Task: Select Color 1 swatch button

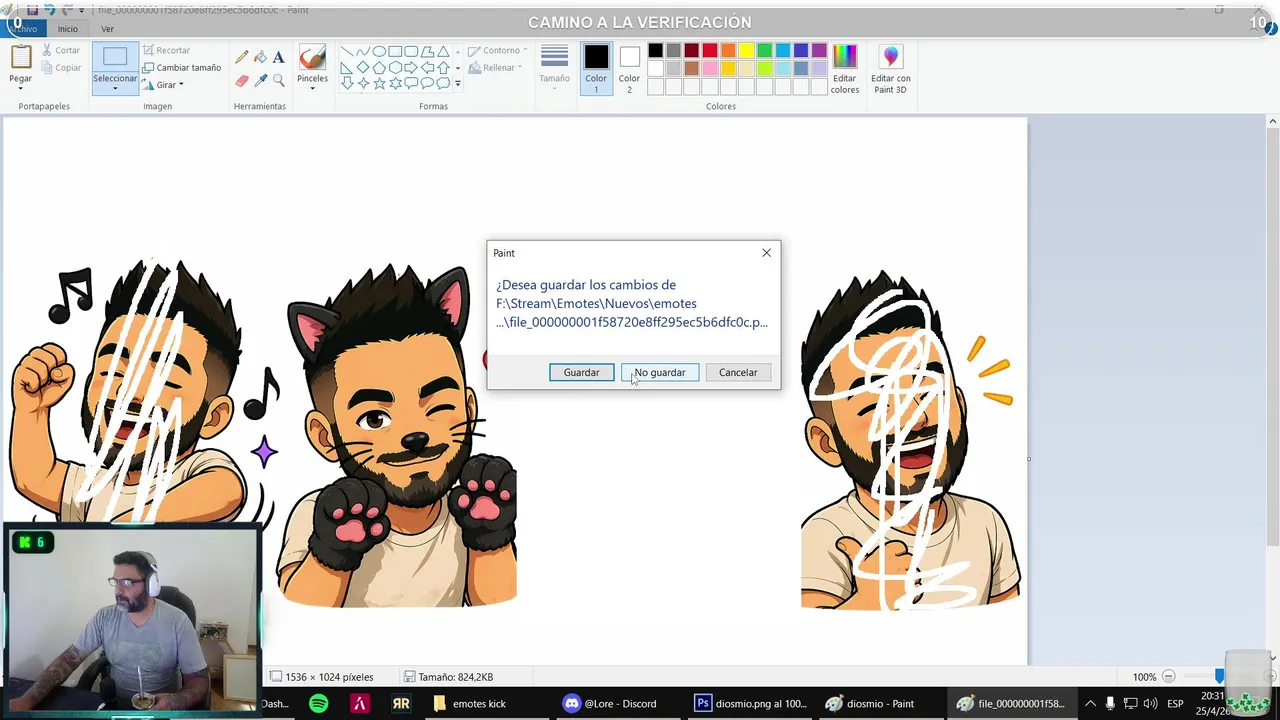Action: click(x=596, y=68)
